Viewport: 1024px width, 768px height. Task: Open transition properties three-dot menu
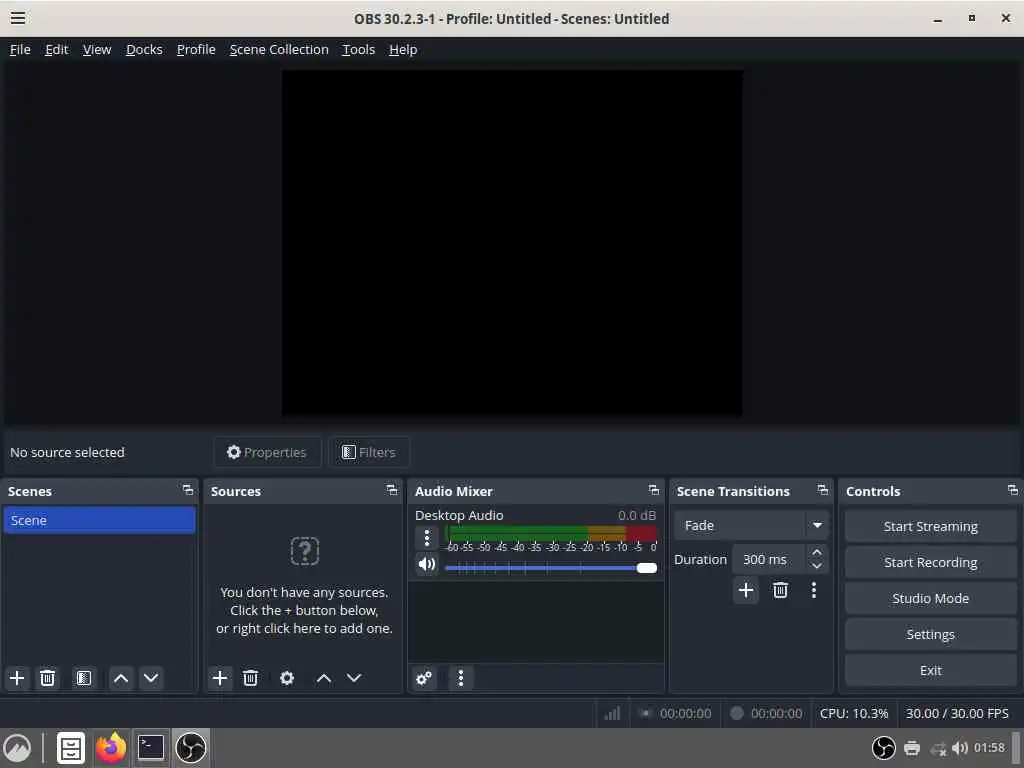click(x=814, y=590)
